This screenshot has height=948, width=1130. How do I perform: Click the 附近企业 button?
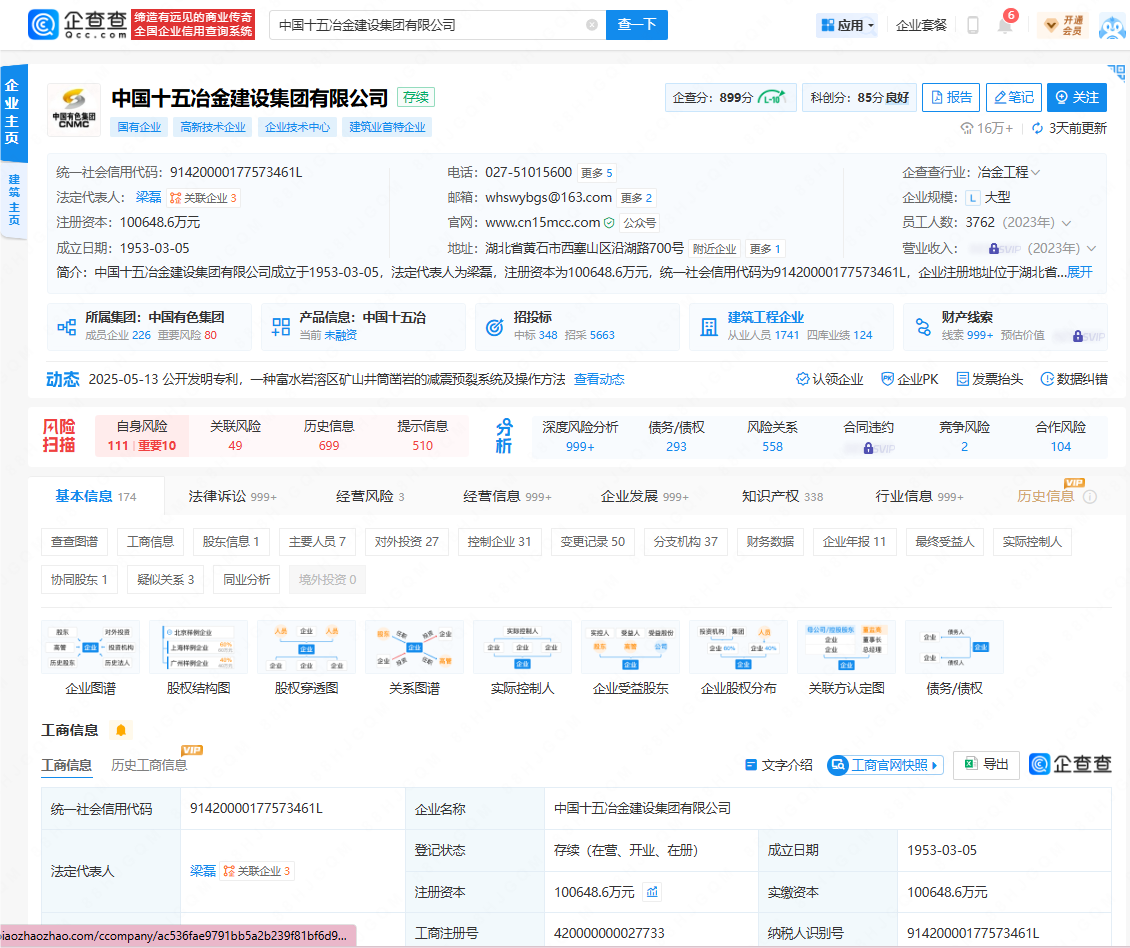coord(713,249)
